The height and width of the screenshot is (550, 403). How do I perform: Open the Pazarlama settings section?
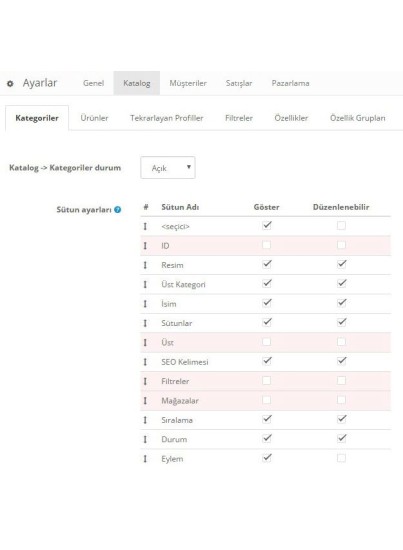click(x=290, y=83)
